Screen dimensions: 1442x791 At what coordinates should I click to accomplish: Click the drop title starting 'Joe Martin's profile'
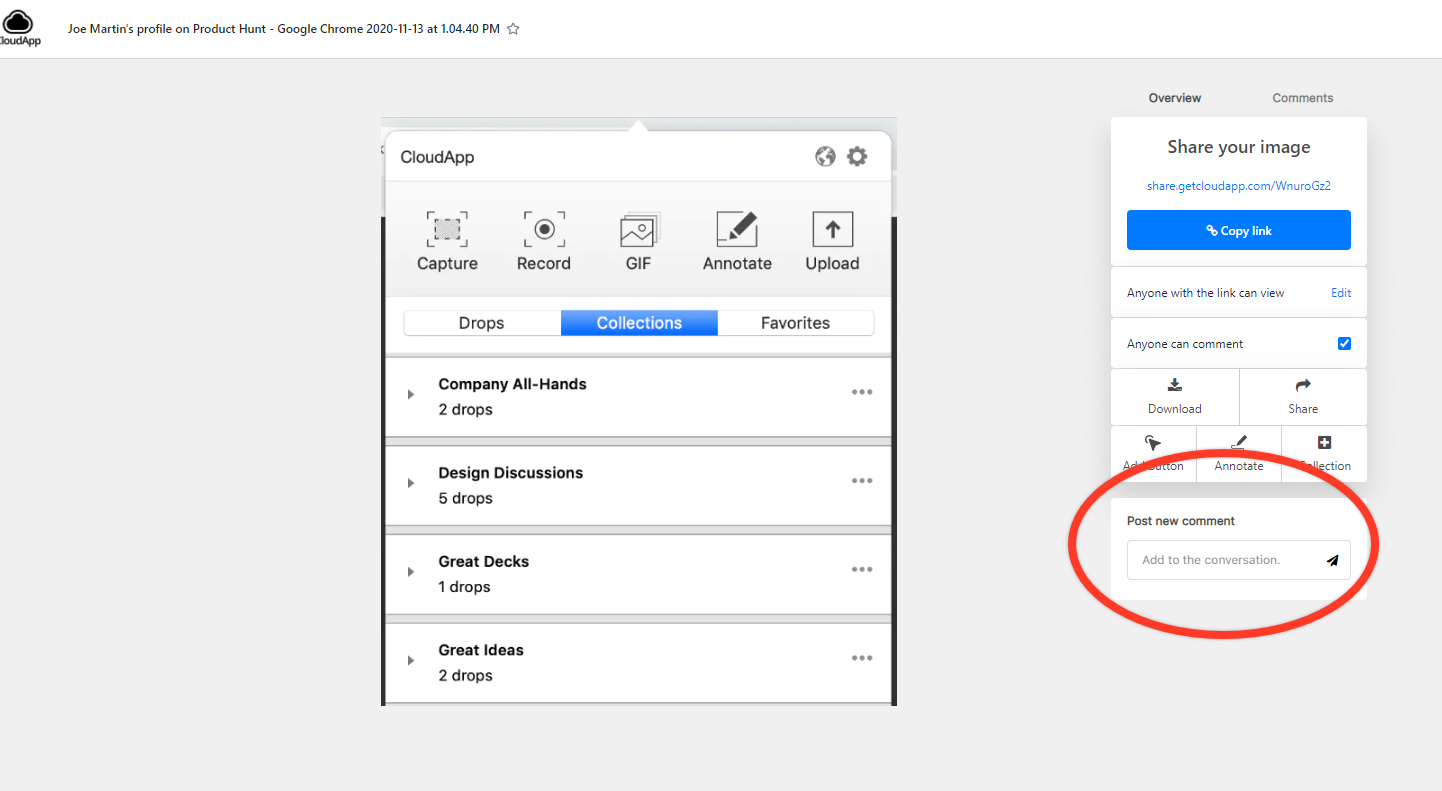[x=284, y=29]
